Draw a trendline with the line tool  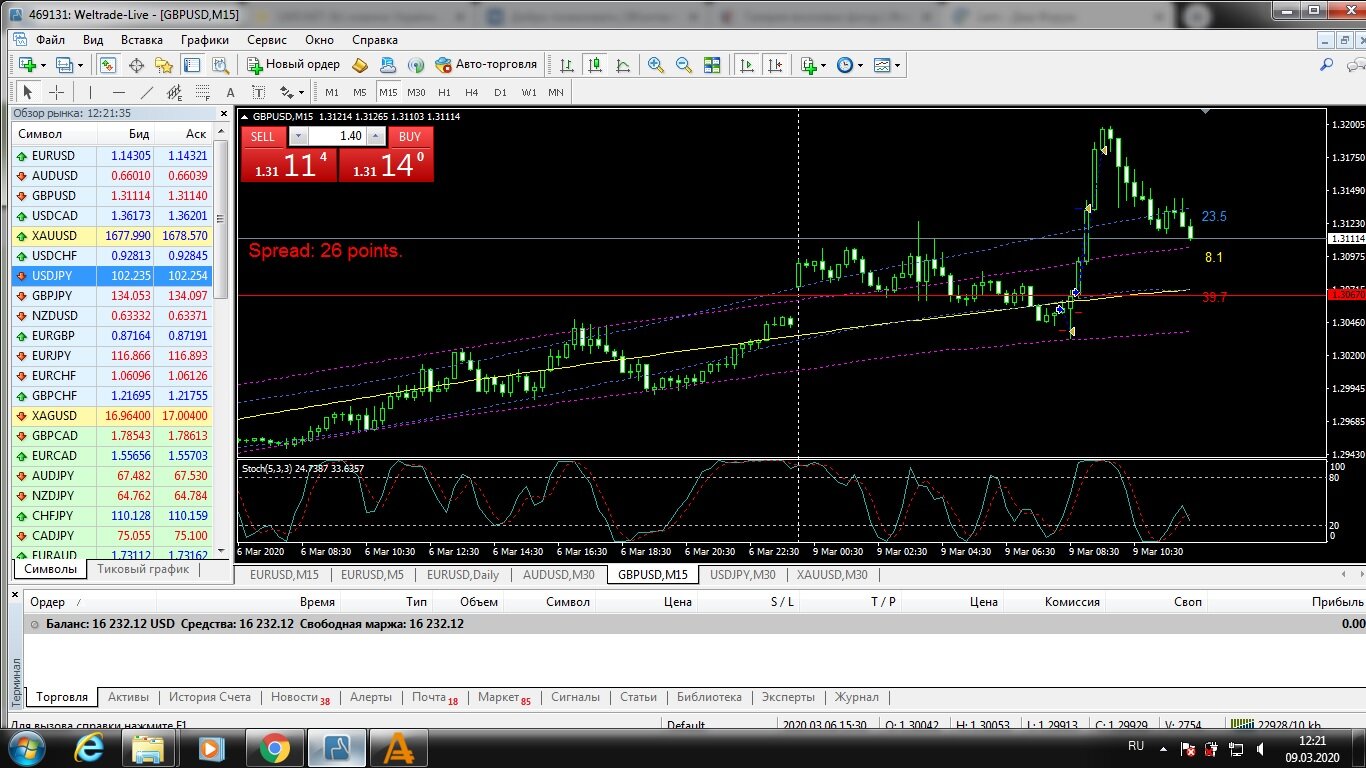click(147, 92)
